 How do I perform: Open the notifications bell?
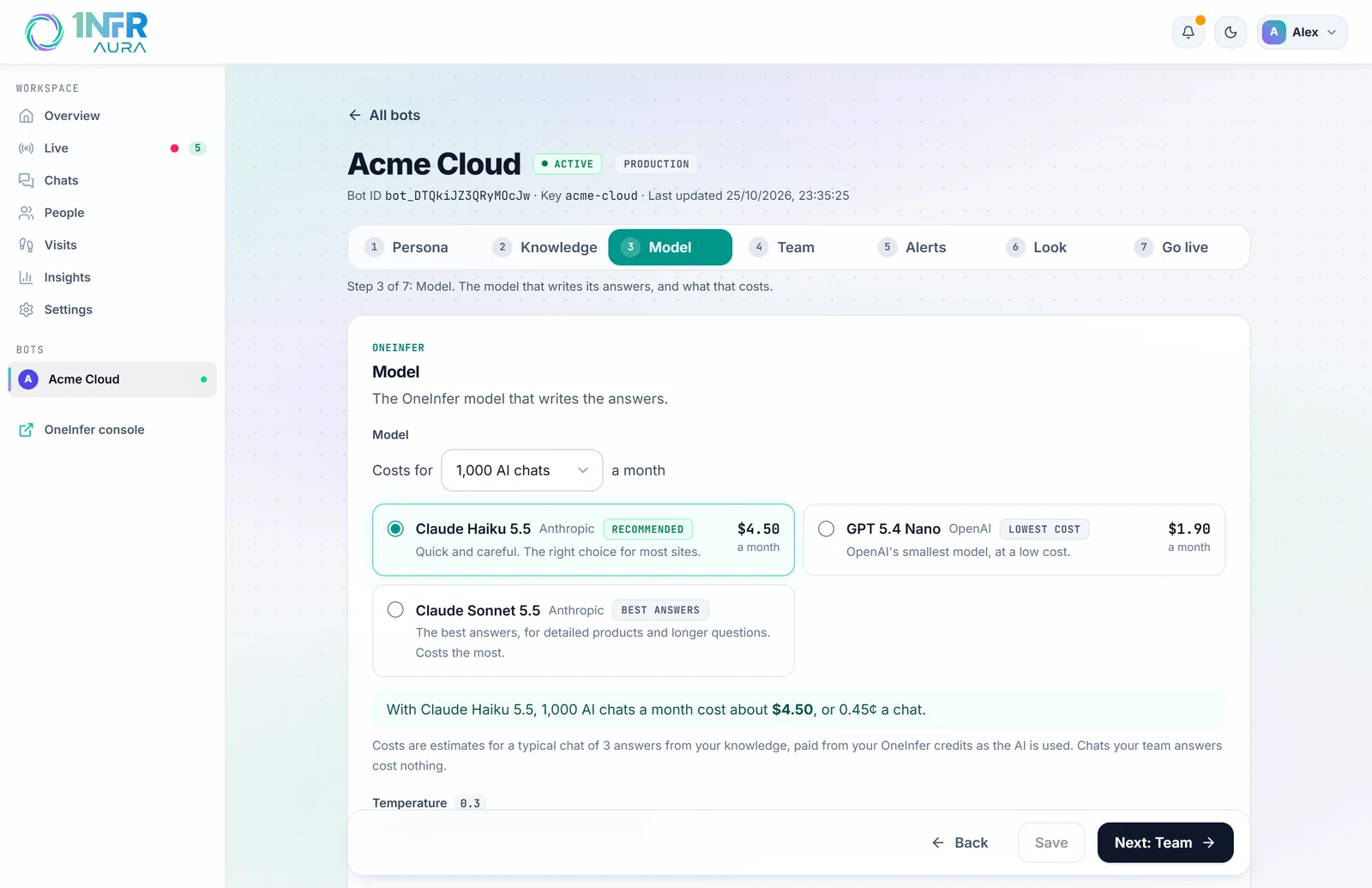tap(1188, 33)
